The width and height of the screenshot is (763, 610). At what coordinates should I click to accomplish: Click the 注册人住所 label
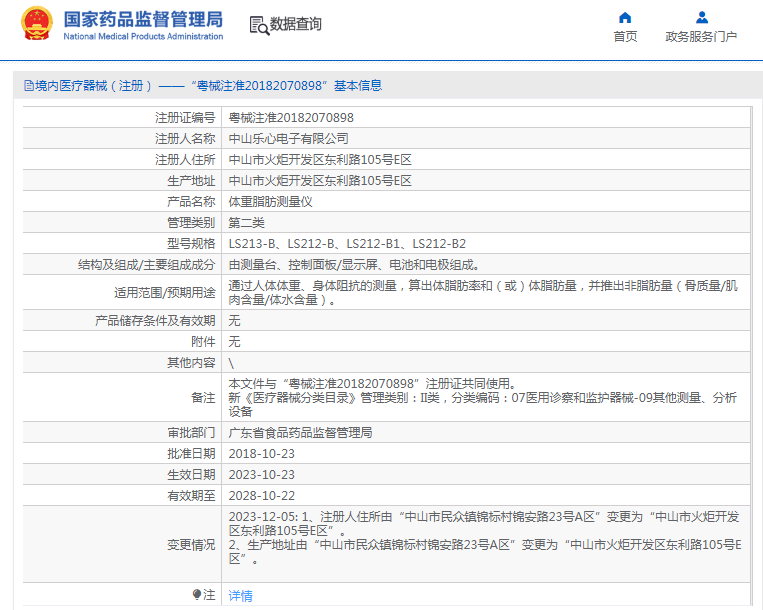[185, 160]
